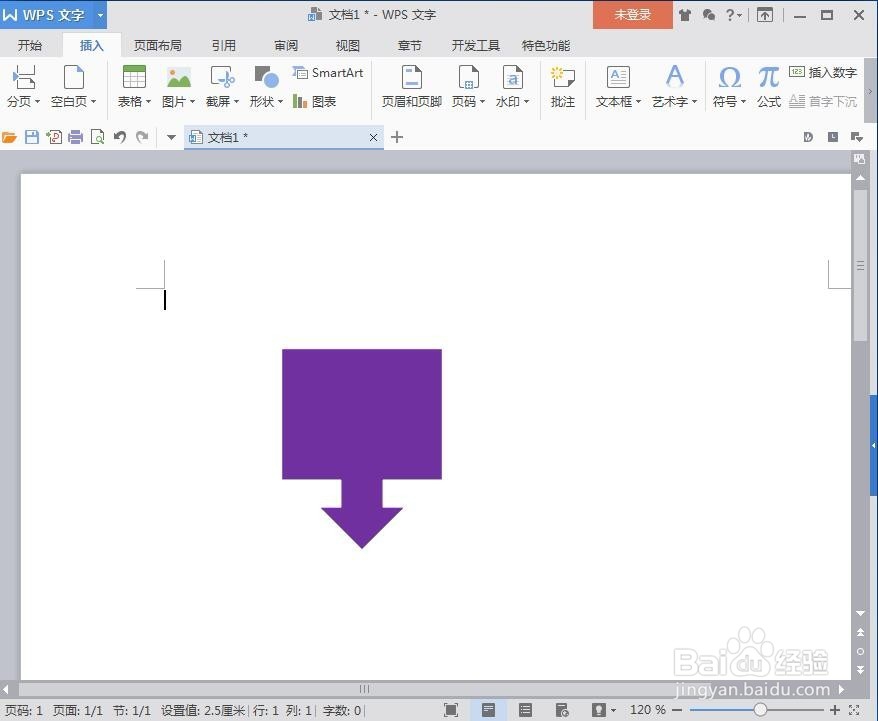The image size is (878, 721).
Task: Switch to the 引用 tab
Action: coord(223,45)
